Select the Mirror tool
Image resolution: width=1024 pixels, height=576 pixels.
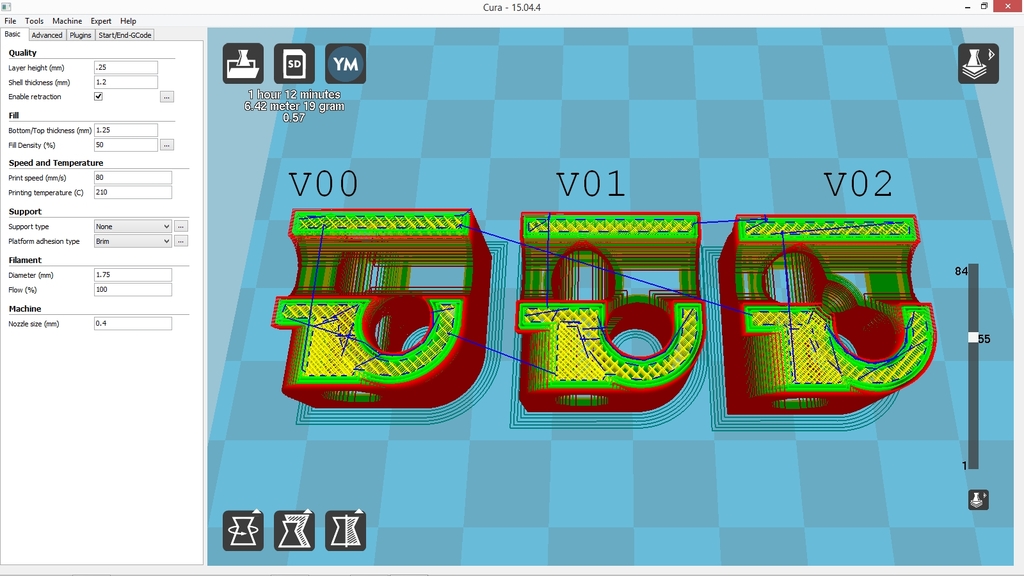coord(346,530)
